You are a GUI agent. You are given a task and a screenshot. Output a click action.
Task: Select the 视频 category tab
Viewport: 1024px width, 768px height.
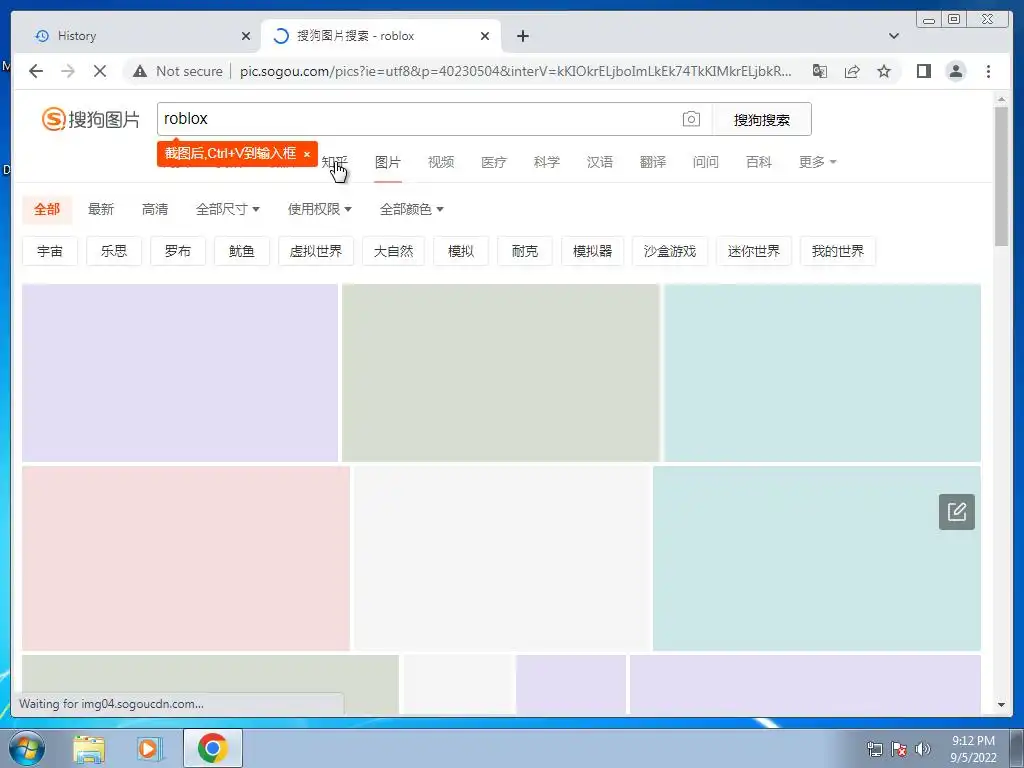tap(441, 162)
